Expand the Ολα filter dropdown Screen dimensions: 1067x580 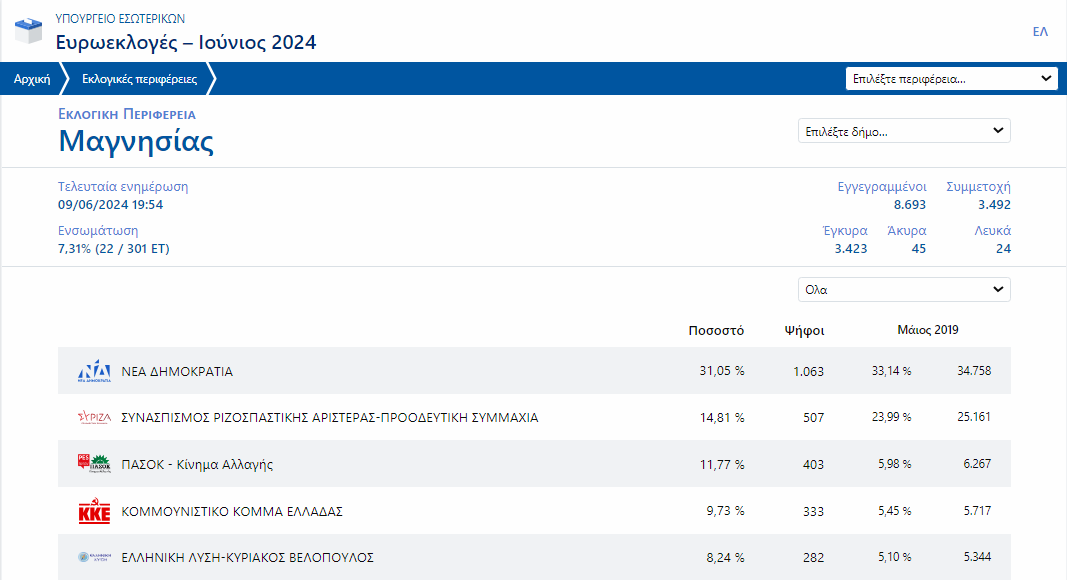pos(904,289)
